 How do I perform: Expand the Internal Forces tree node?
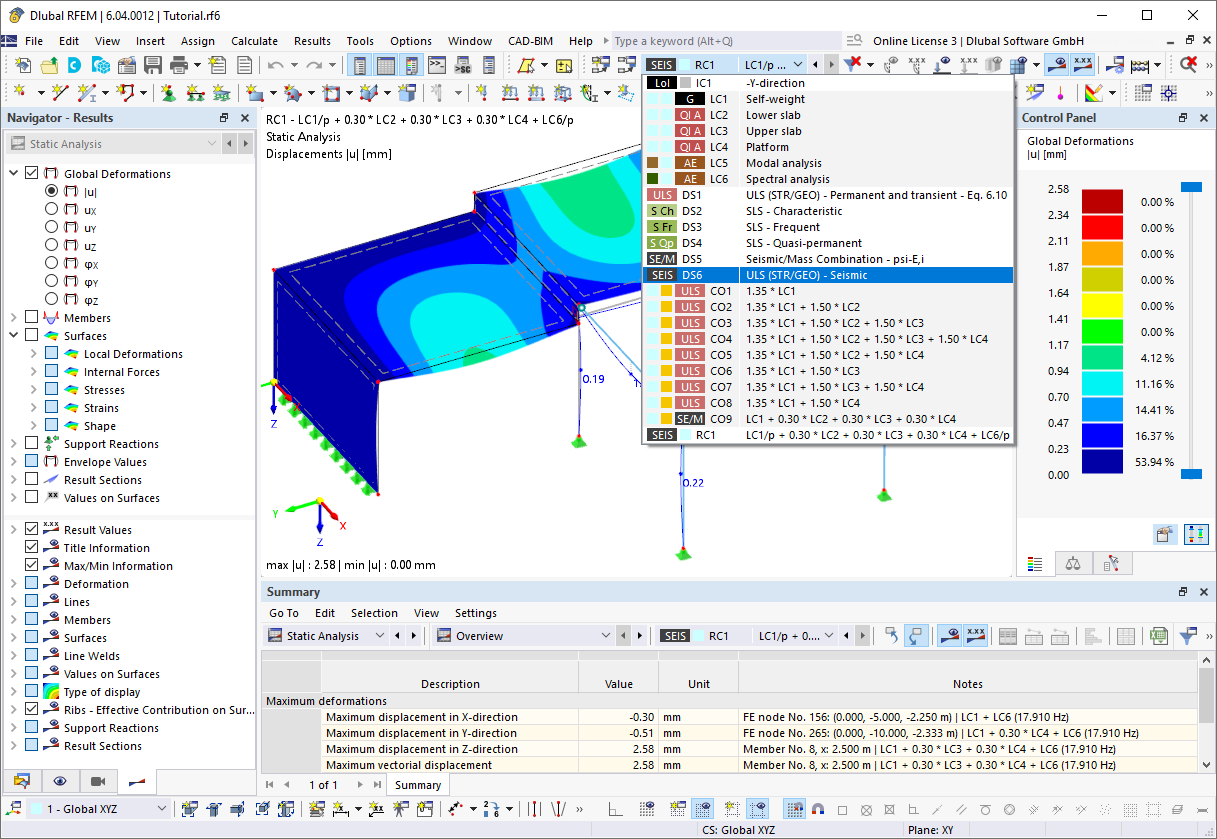34,371
